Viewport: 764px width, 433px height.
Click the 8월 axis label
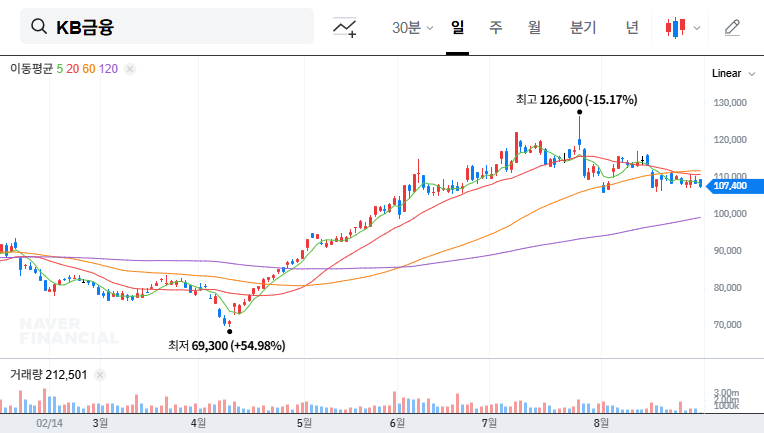click(601, 423)
